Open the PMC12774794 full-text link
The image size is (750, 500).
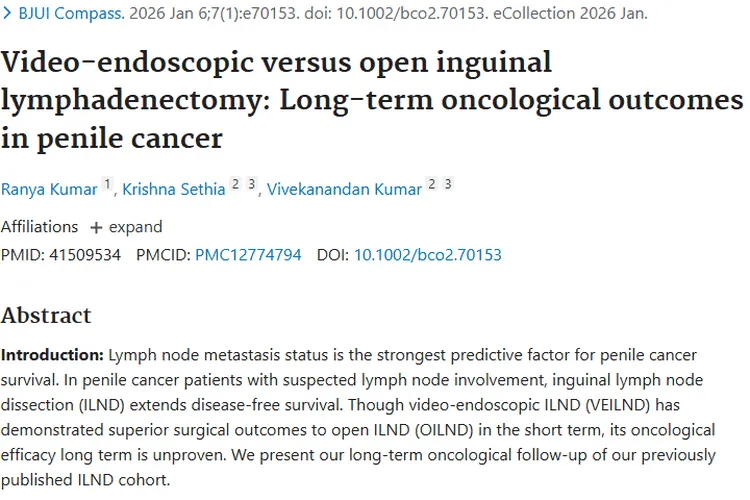pos(248,255)
